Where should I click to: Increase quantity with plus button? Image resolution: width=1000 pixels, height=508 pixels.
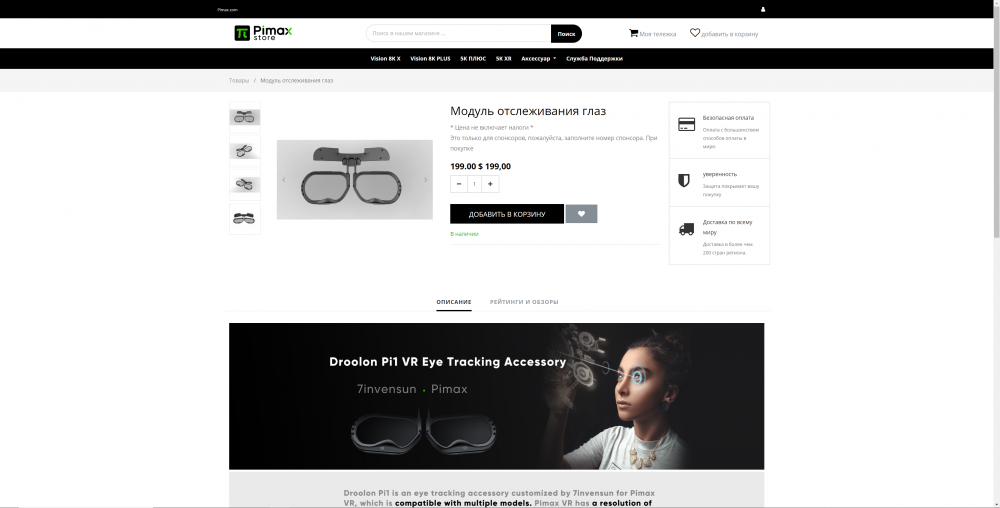490,184
